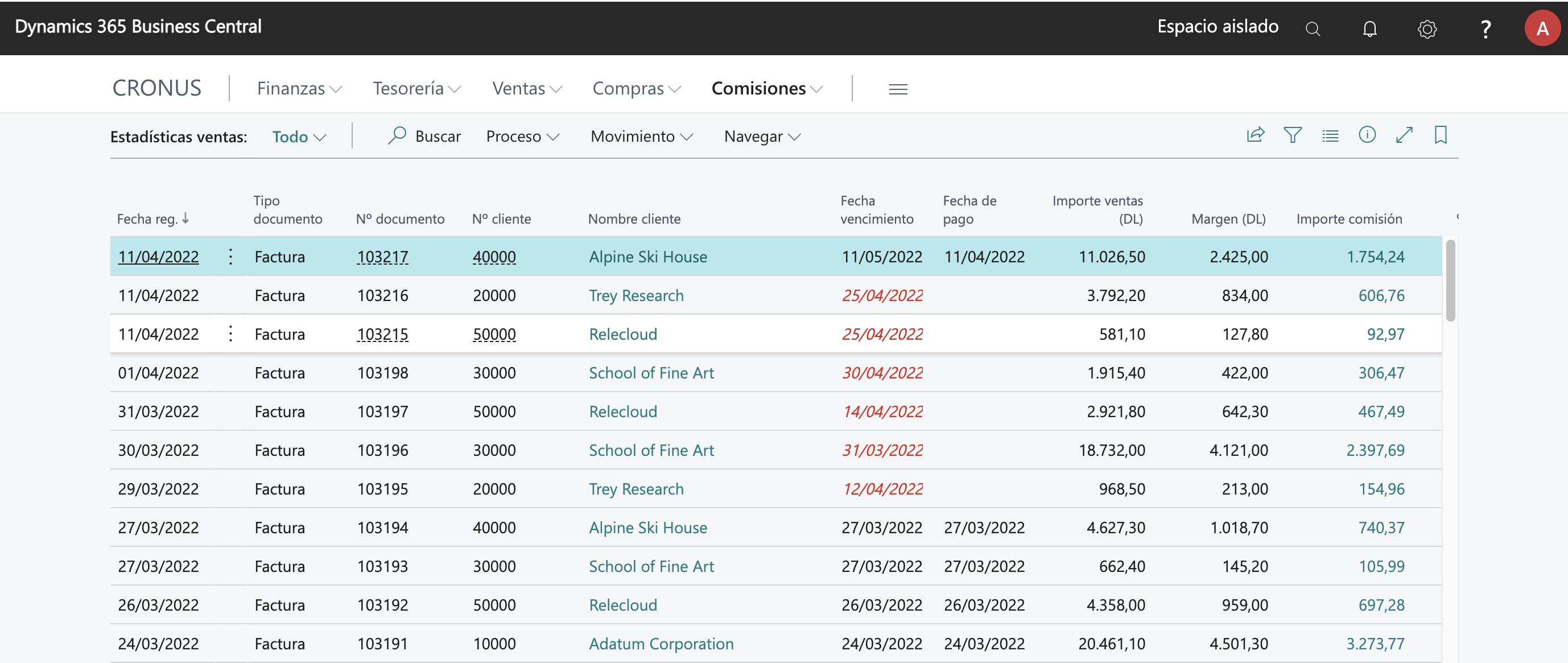Open the Todo view dropdown
This screenshot has height=663, width=1568.
point(298,137)
